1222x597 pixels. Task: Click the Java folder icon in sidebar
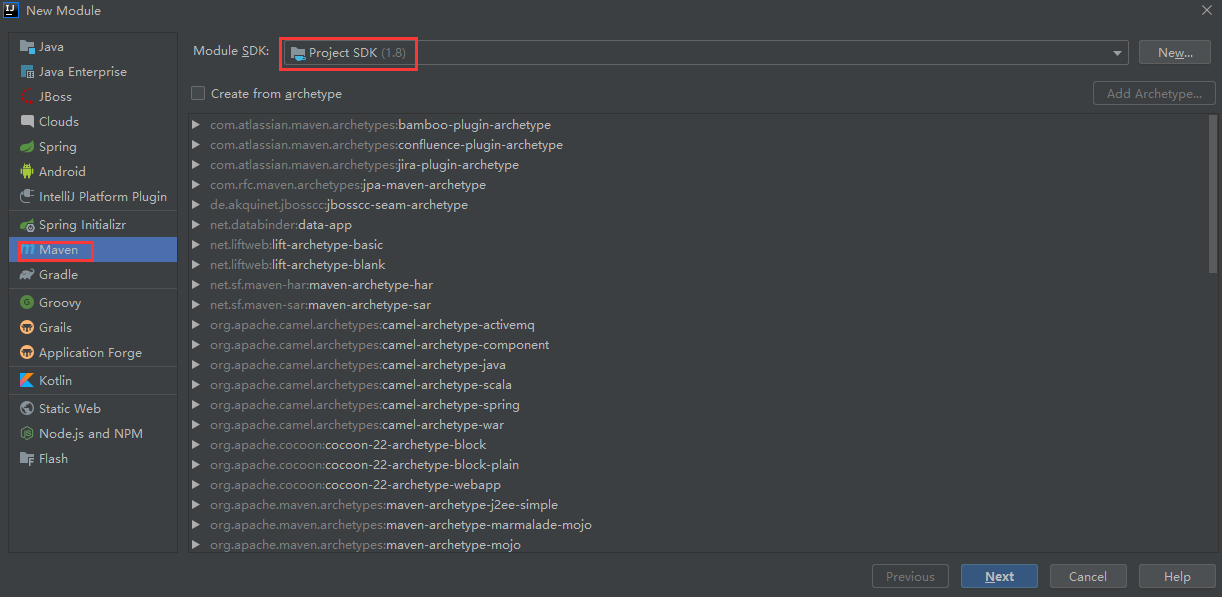tap(27, 47)
